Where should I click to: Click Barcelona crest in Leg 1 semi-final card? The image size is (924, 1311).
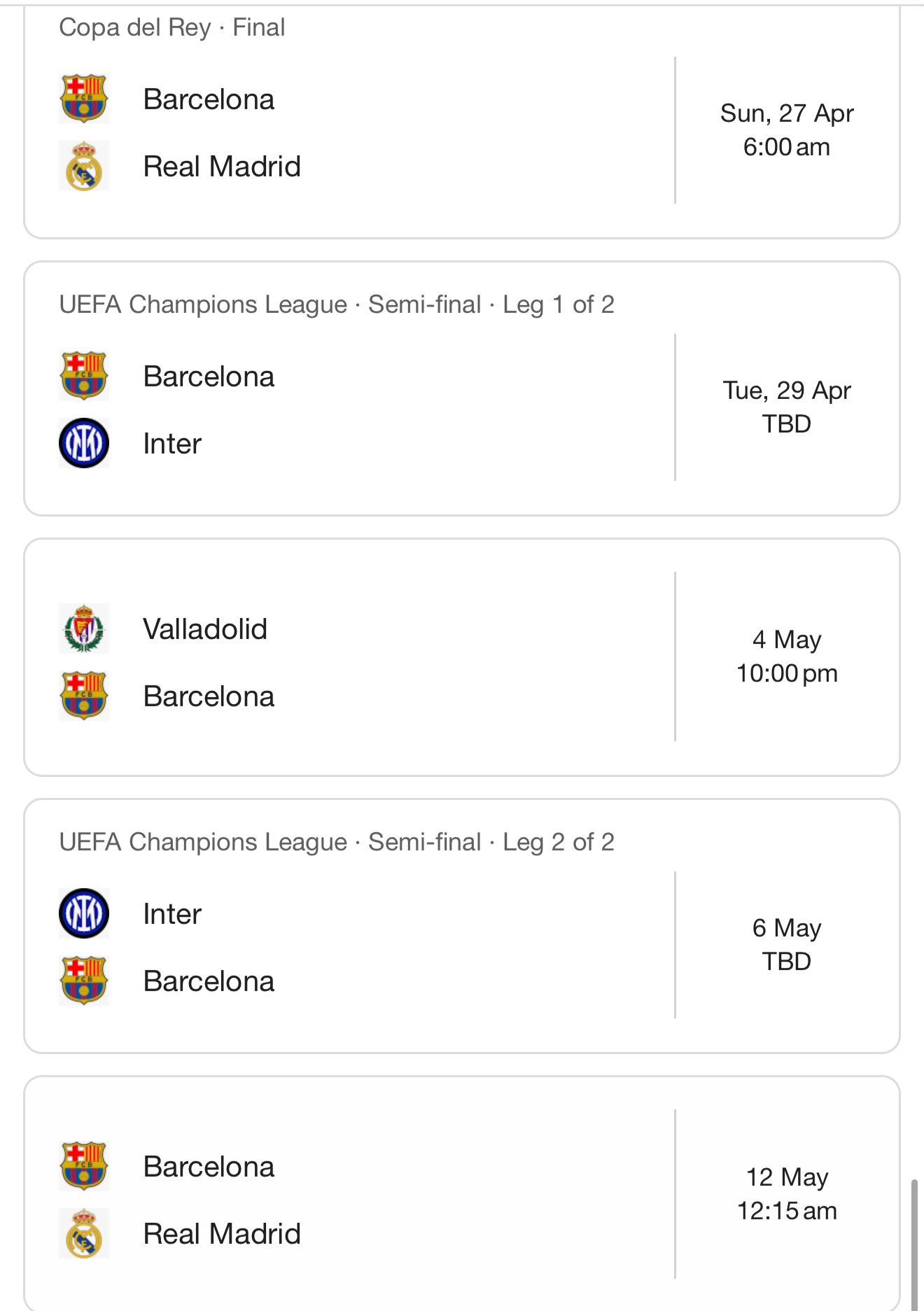point(84,376)
